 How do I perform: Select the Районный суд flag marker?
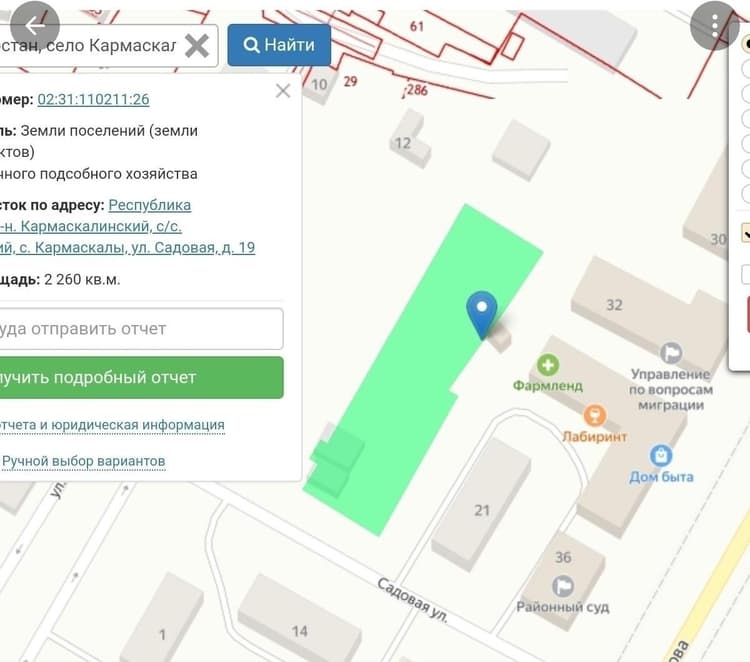pos(563,586)
